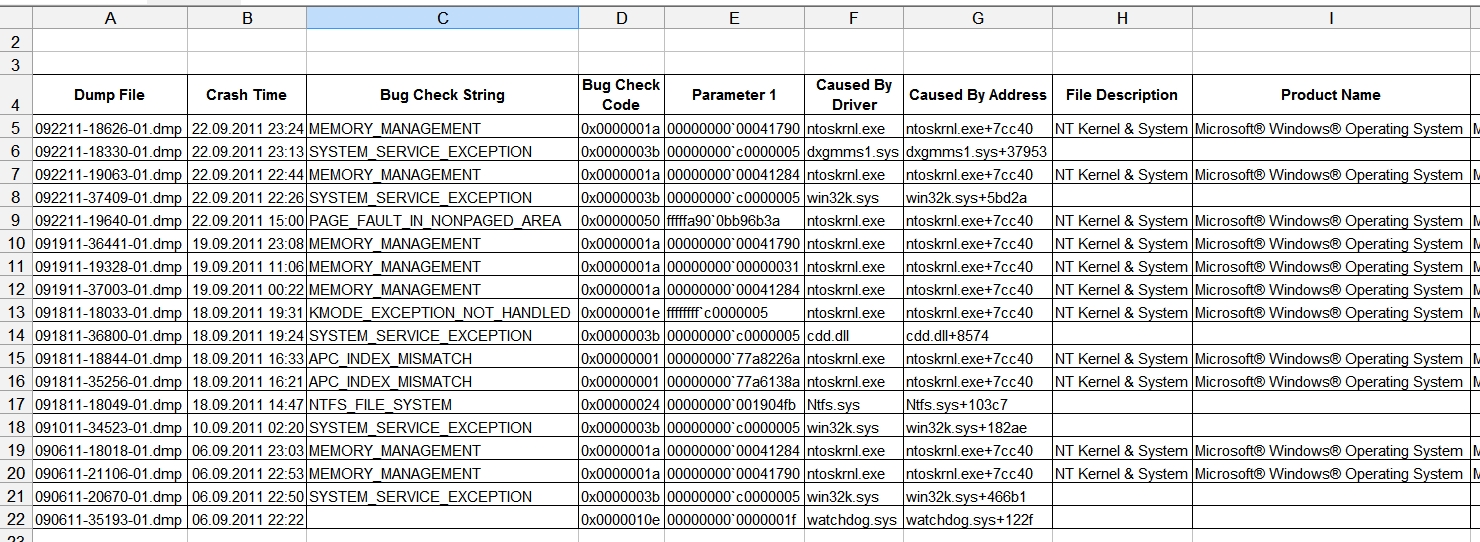Screen dimensions: 1480x542
Task: Select row 5 header
Action: pos(16,128)
